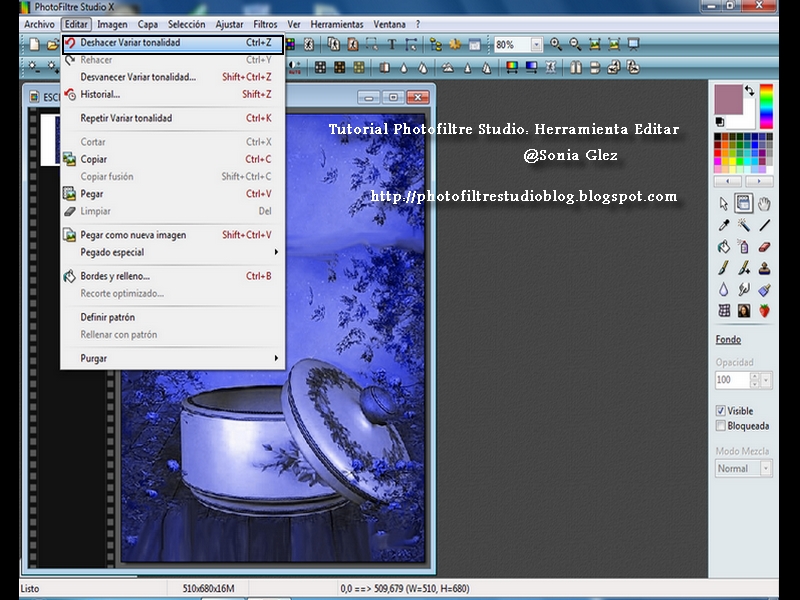Select the Mona Lisa art tool
The height and width of the screenshot is (600, 800).
[x=744, y=310]
